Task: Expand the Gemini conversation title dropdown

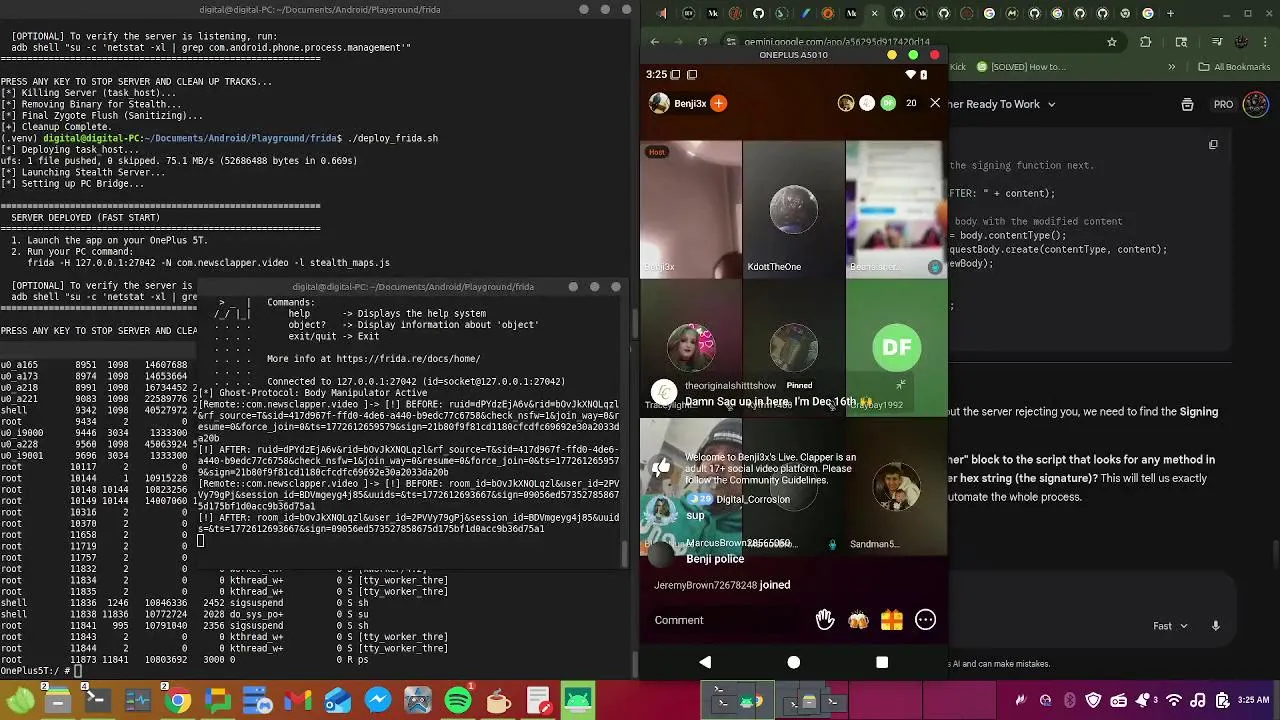Action: coord(1051,104)
